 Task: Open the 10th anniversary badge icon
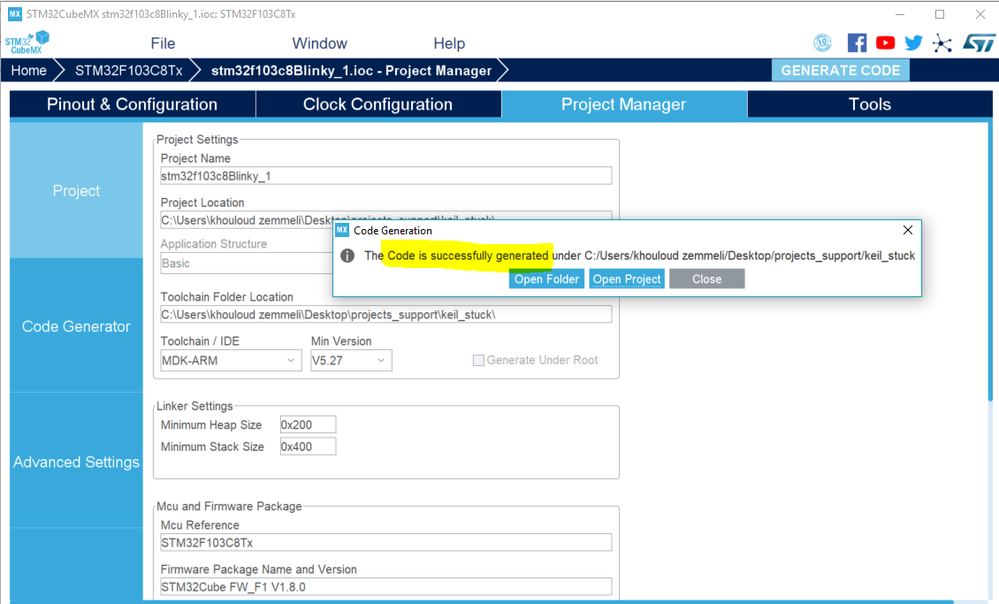(823, 43)
